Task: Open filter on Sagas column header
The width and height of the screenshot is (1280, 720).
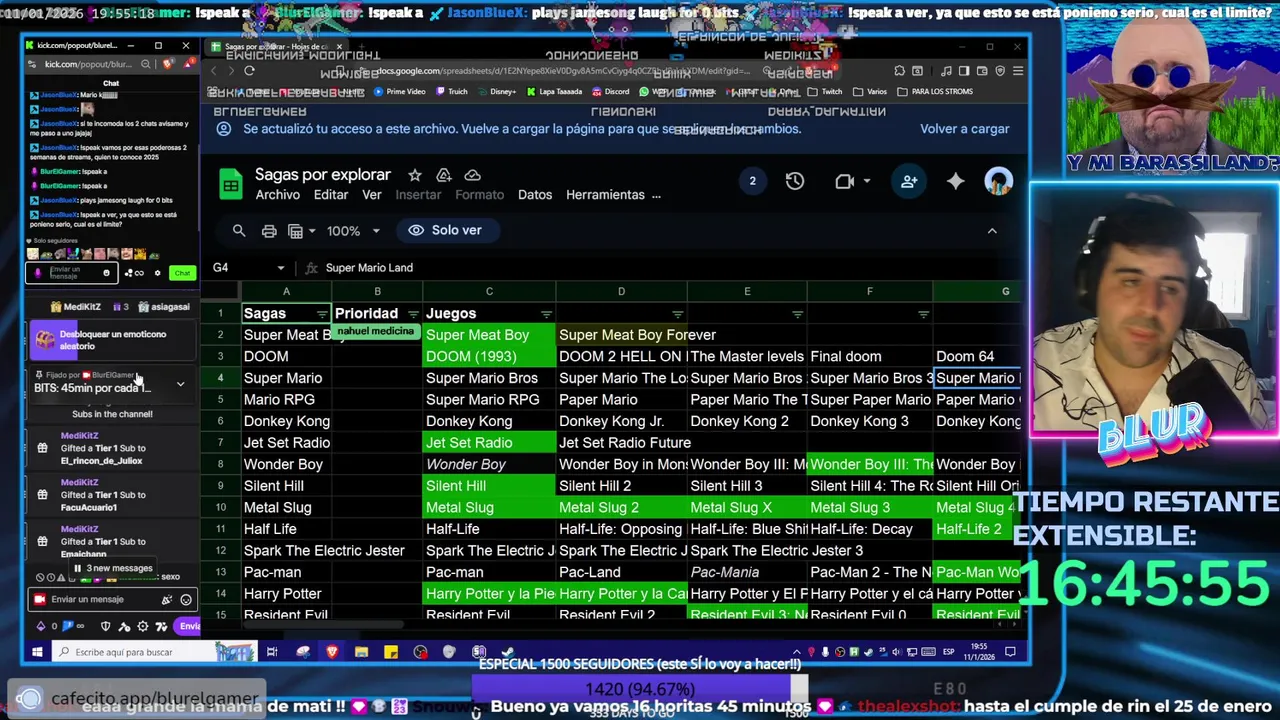Action: (x=322, y=314)
